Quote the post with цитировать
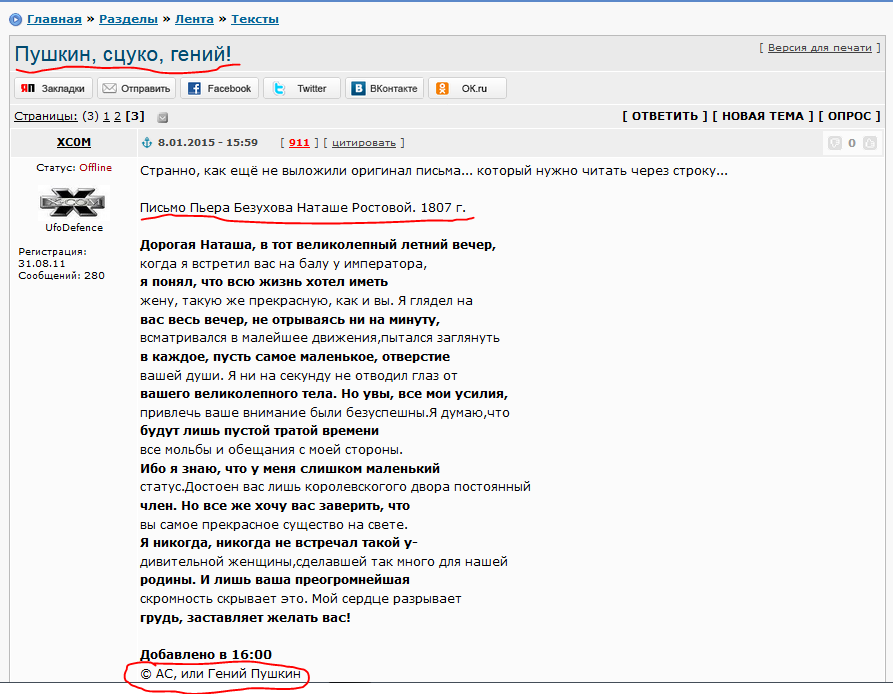 point(364,143)
